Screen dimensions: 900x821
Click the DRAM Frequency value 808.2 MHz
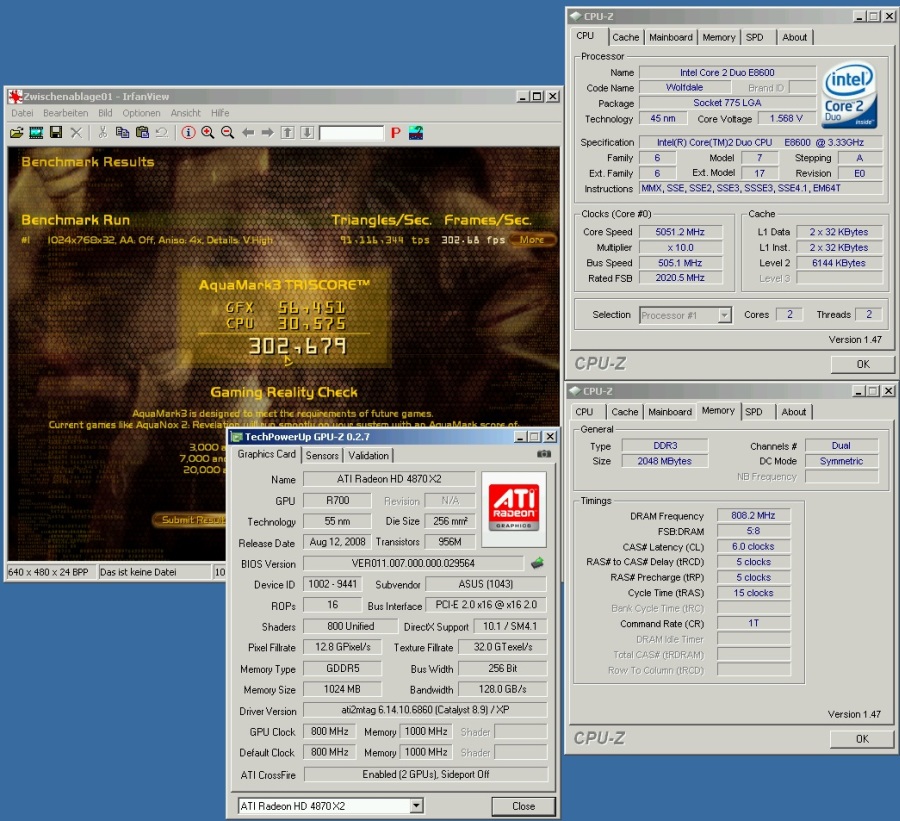(753, 516)
